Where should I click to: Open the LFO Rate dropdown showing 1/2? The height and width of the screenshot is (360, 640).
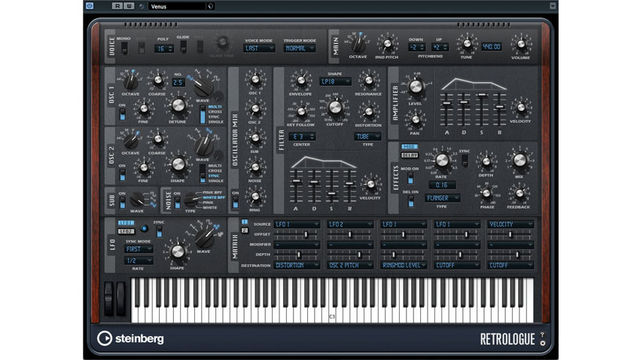pyautogui.click(x=138, y=260)
